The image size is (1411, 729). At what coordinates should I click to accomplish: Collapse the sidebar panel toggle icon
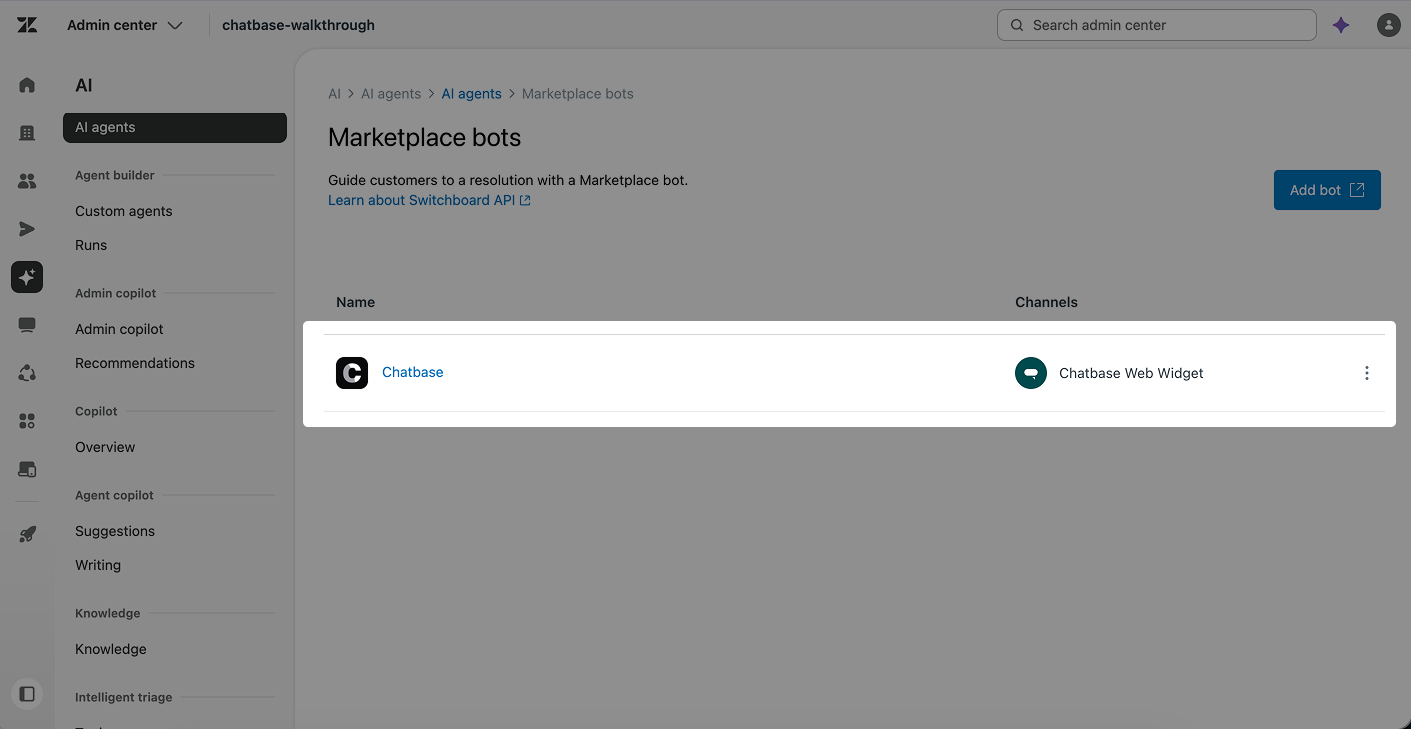[27, 693]
